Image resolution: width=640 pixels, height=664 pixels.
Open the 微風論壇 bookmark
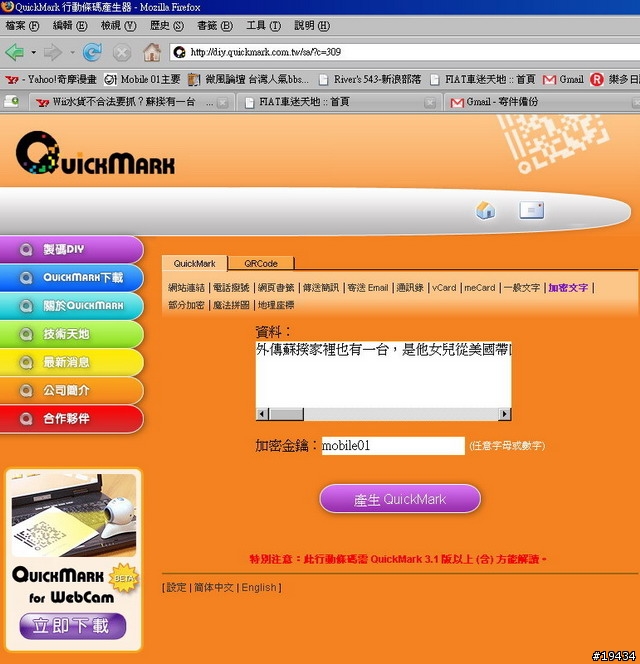tap(248, 80)
